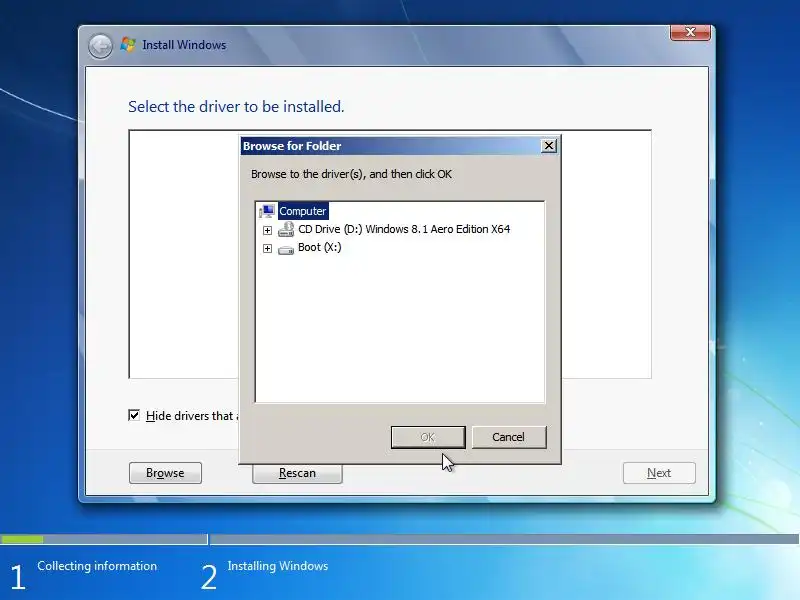
Task: Click the Next button
Action: click(x=659, y=473)
